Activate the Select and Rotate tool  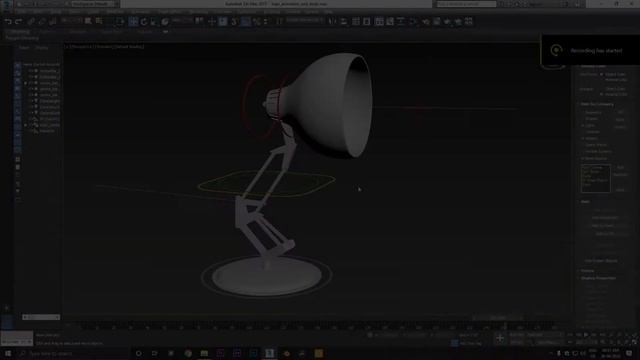(x=144, y=21)
